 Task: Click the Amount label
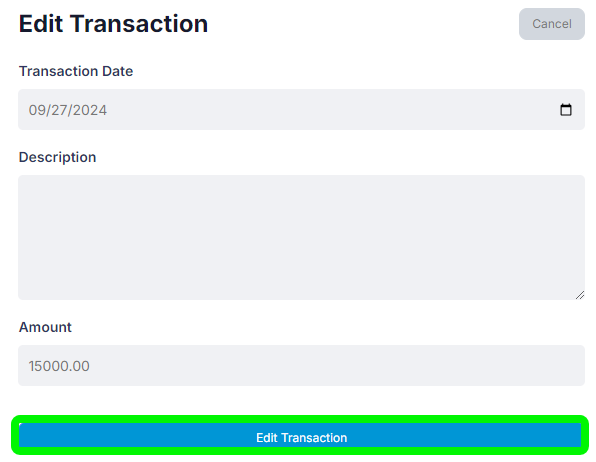[x=45, y=327]
